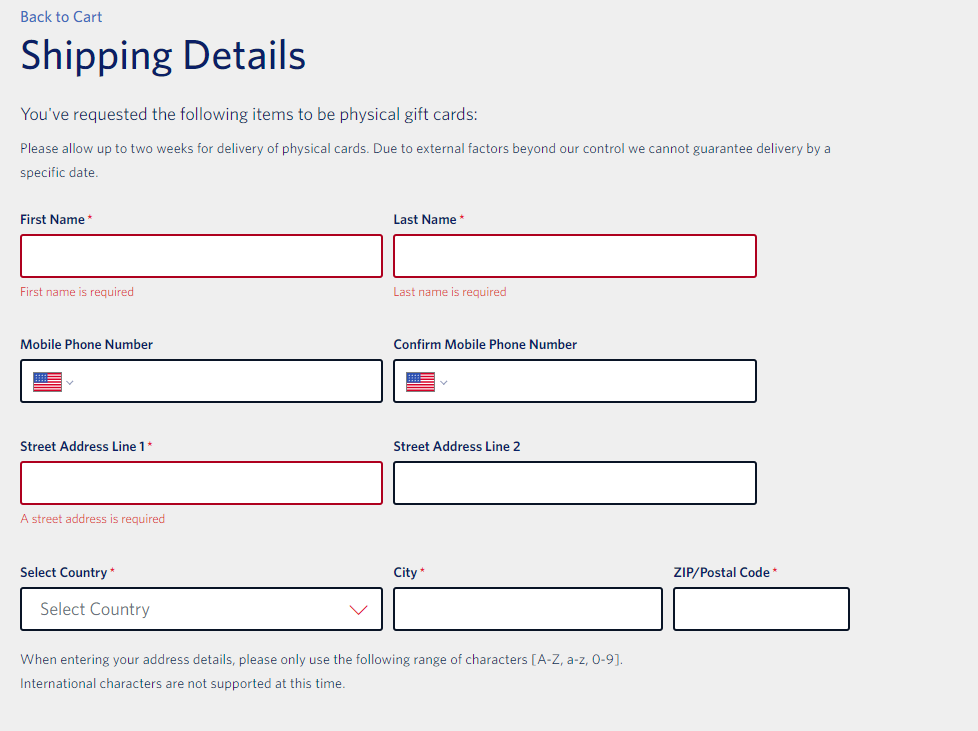
Task: Focus the First Name input field
Action: coord(201,256)
